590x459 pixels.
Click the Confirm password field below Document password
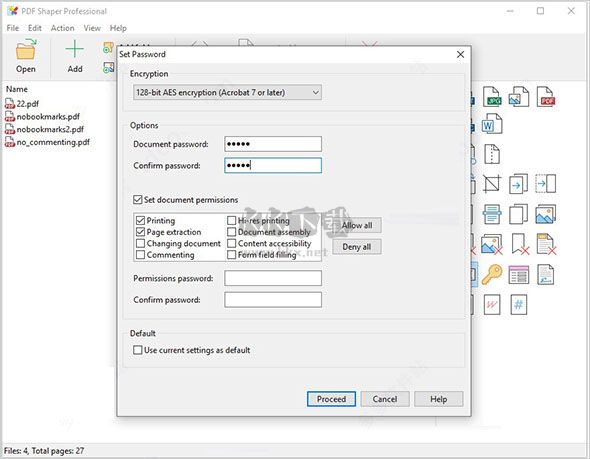[273, 166]
